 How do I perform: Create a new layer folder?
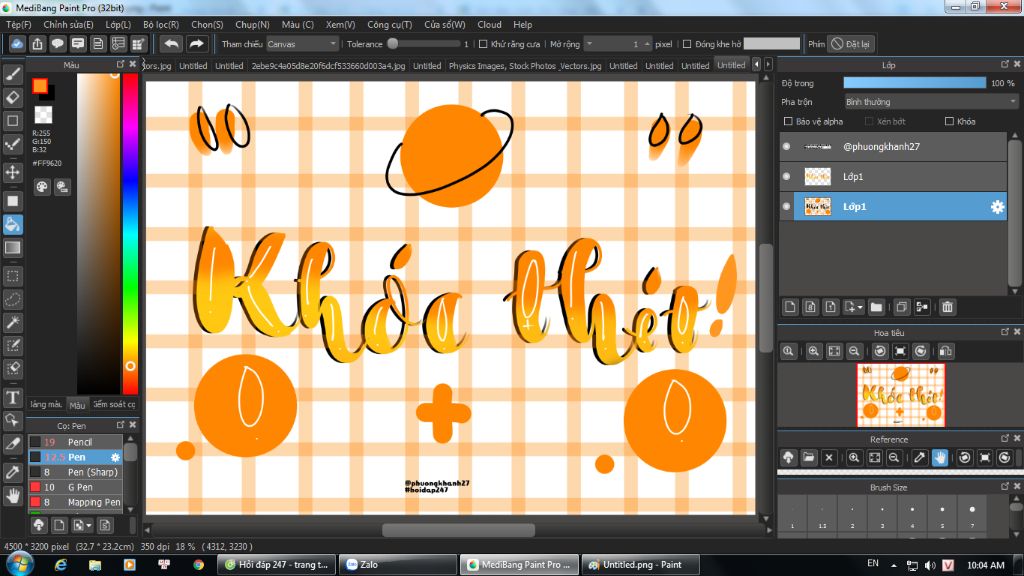876,307
